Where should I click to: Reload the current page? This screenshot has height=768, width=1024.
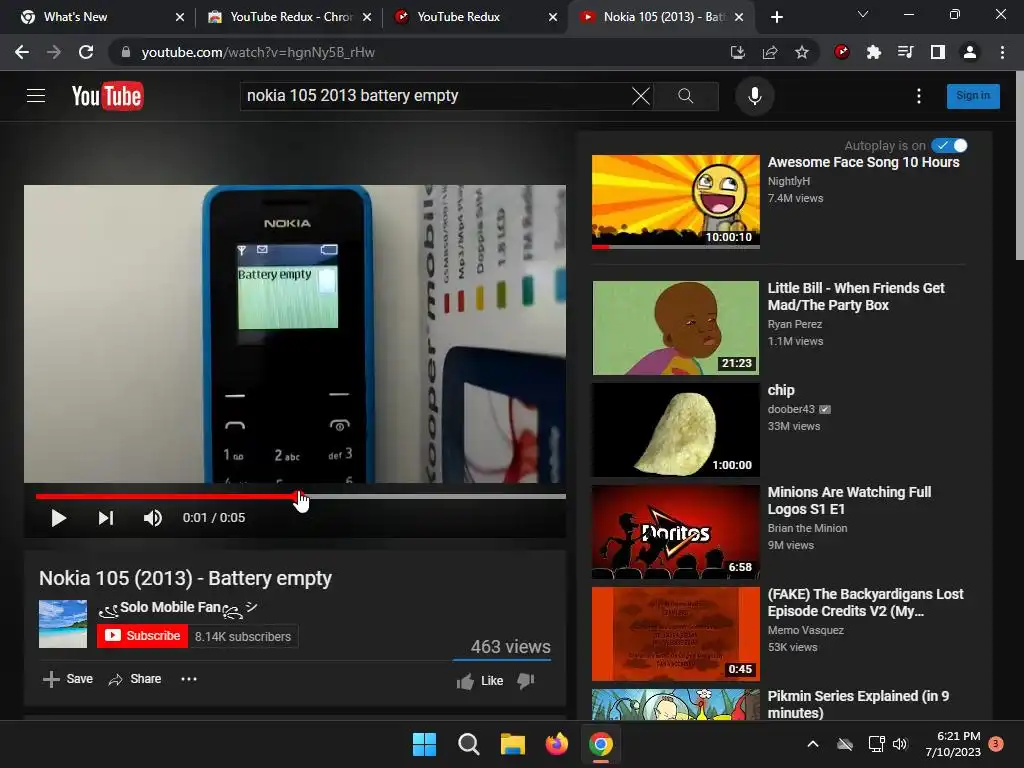[86, 52]
